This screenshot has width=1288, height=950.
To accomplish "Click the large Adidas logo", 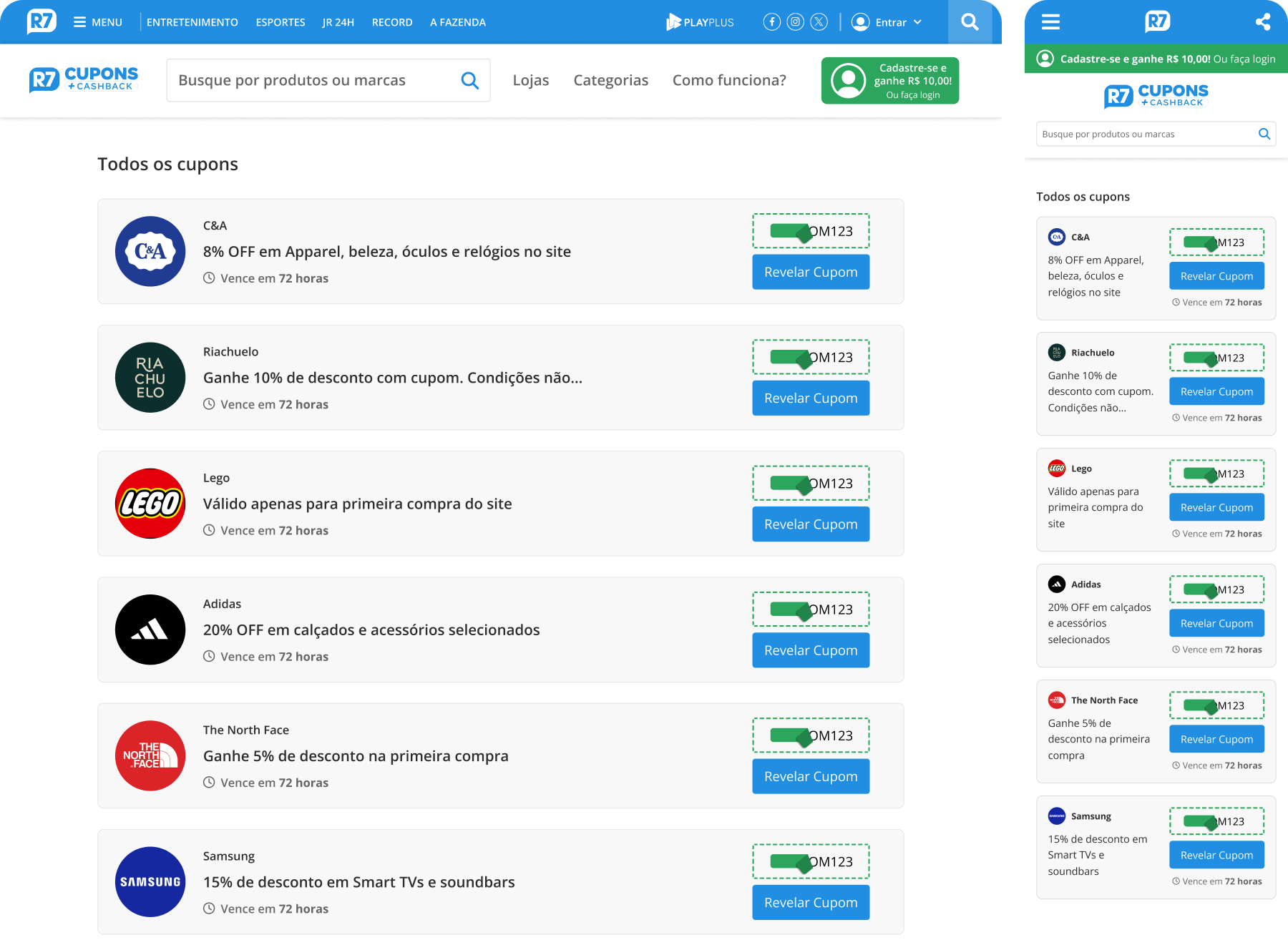I will [150, 630].
